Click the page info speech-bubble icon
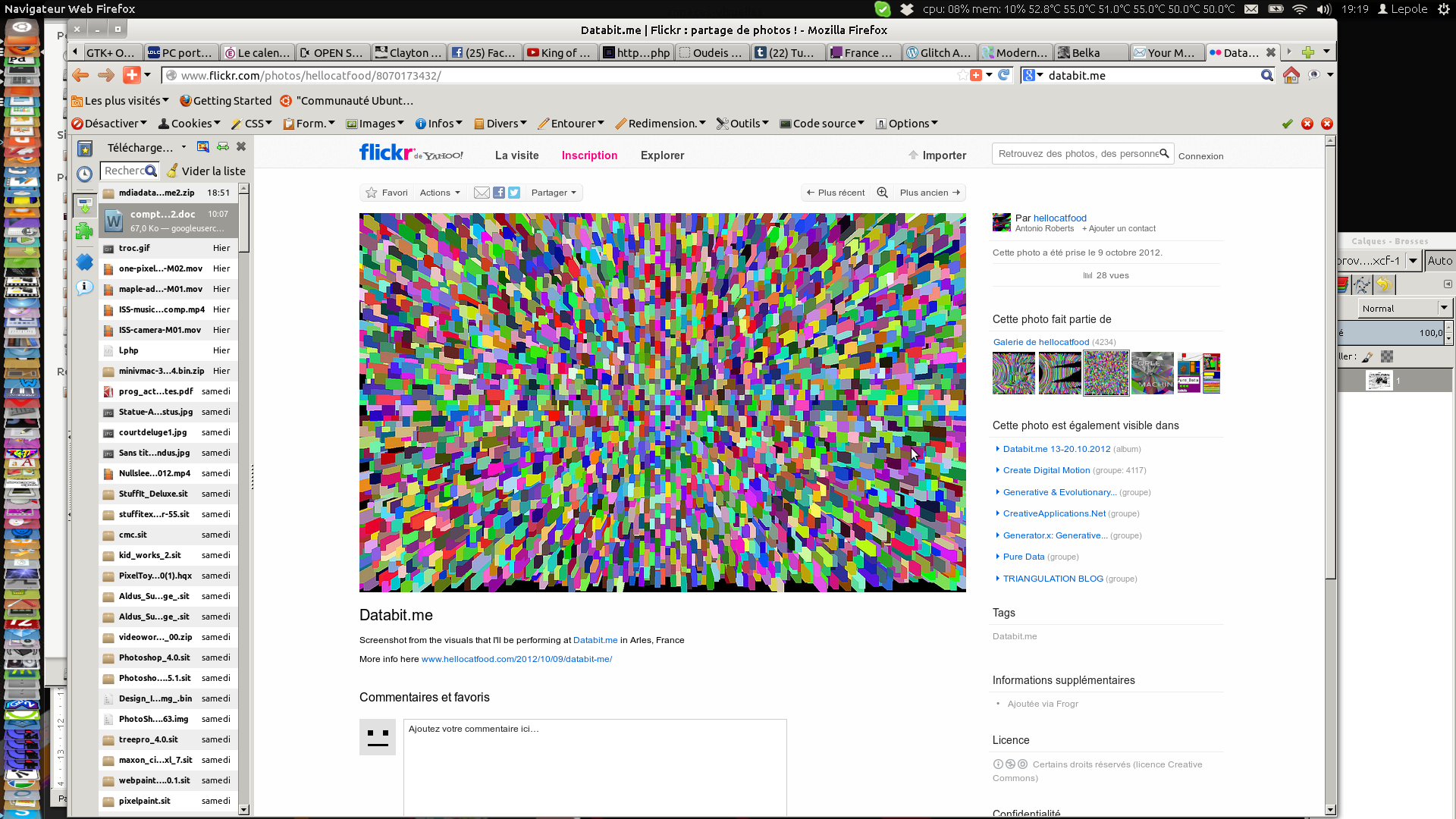Viewport: 1456px width, 819px height. (85, 287)
